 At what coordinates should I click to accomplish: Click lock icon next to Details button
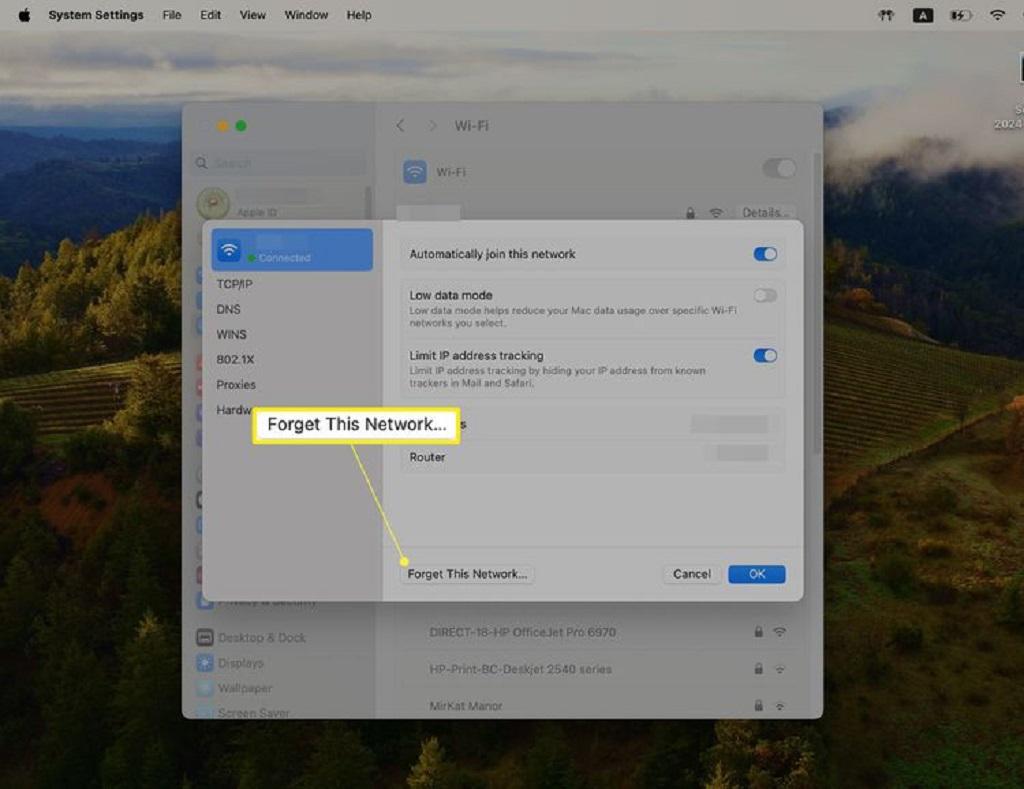tap(690, 213)
